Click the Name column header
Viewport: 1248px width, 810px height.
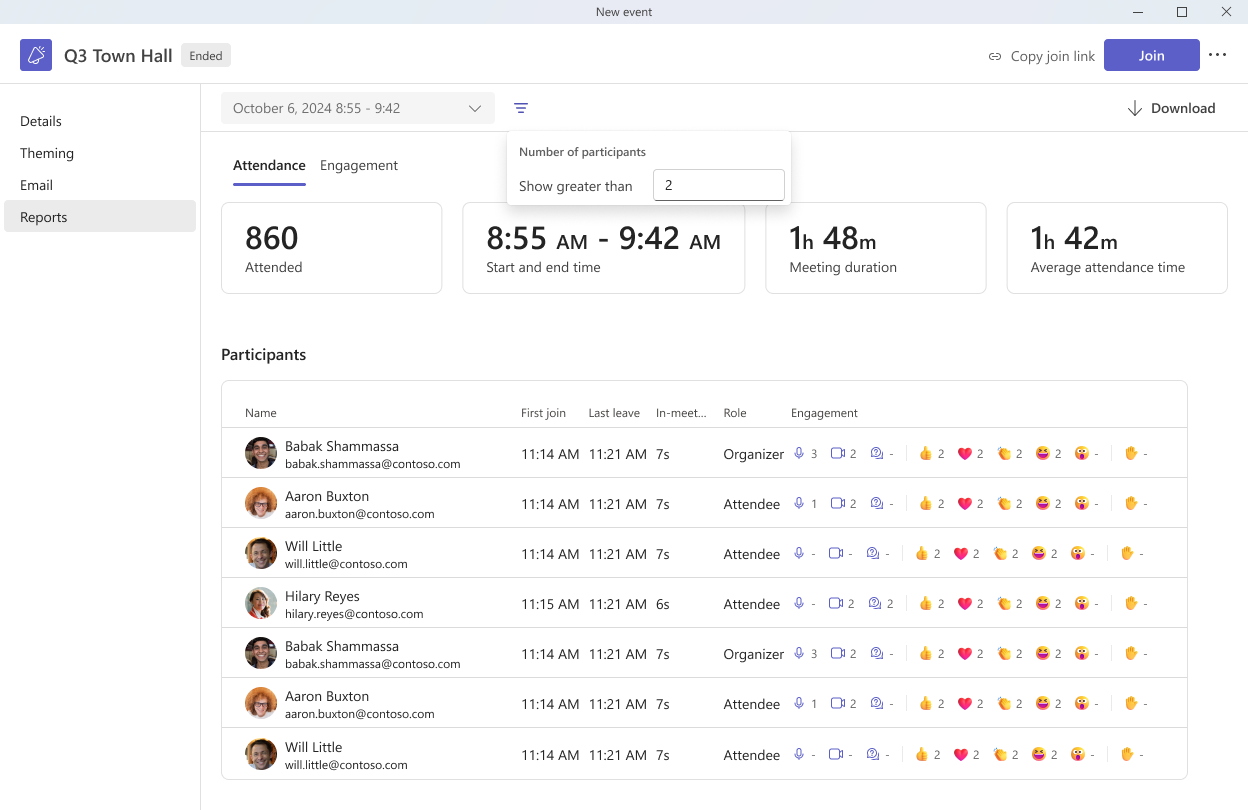(x=261, y=413)
